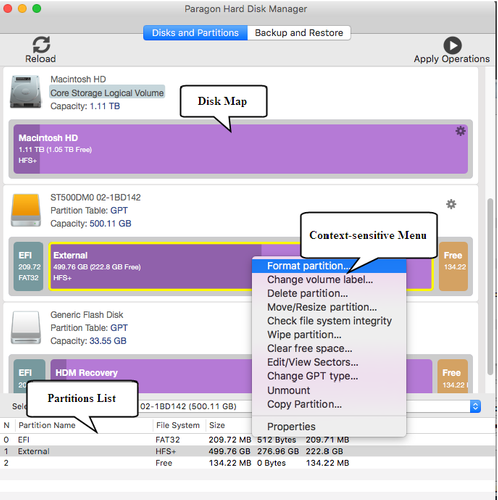Choose Wipe partition... menu item
The width and height of the screenshot is (498, 500).
329,335
